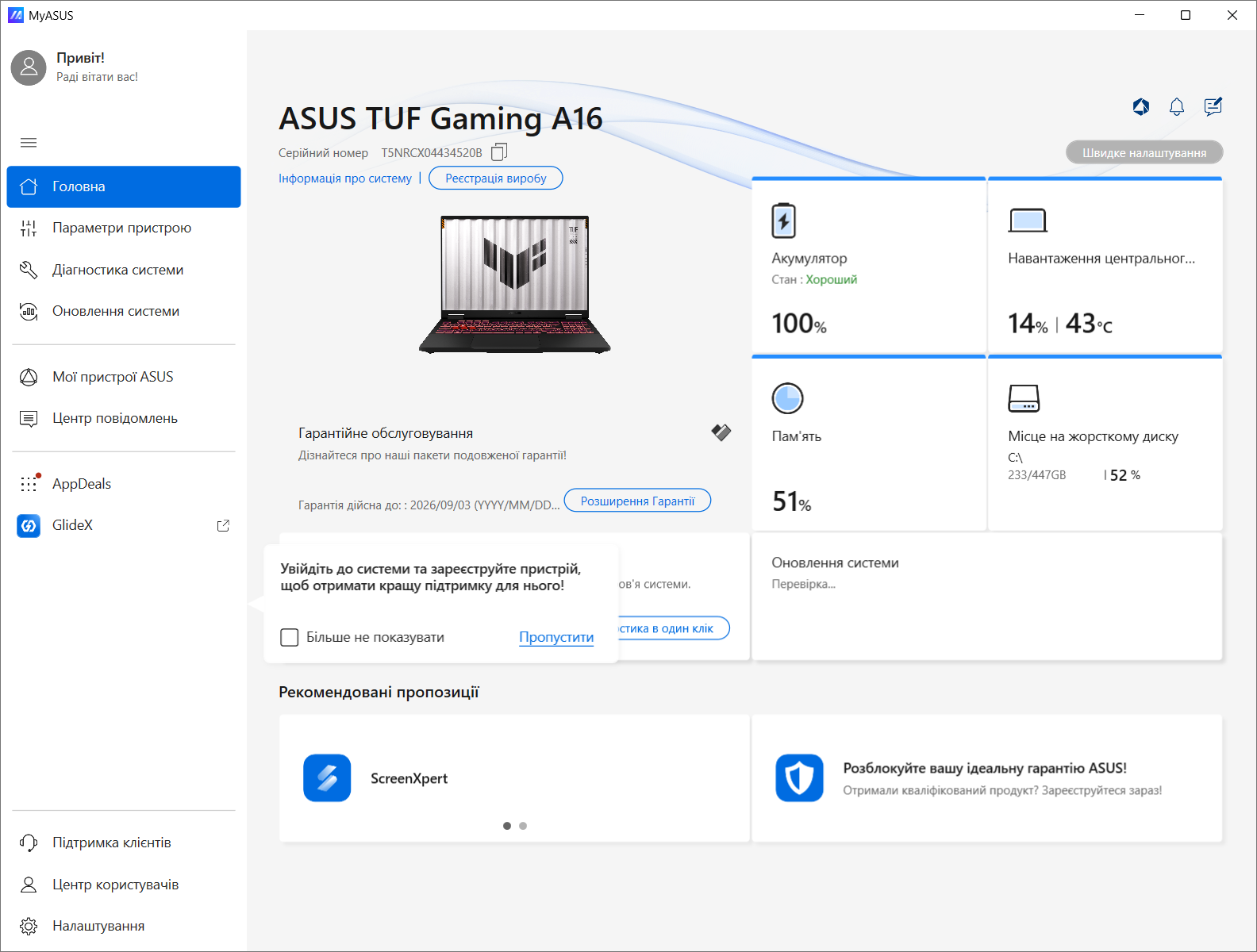This screenshot has width=1257, height=952.
Task: Open Мої пристрої ASUS
Action: 124,377
